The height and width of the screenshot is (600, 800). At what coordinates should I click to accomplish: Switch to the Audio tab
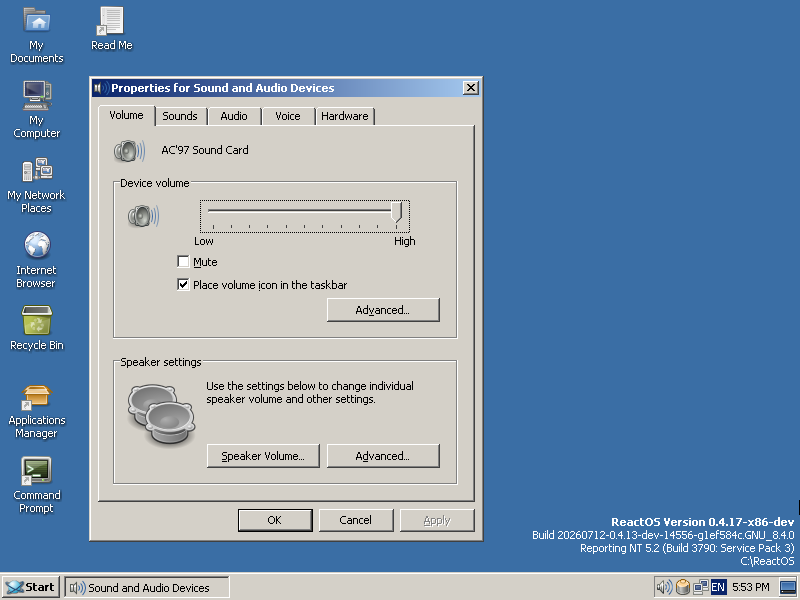click(x=234, y=116)
